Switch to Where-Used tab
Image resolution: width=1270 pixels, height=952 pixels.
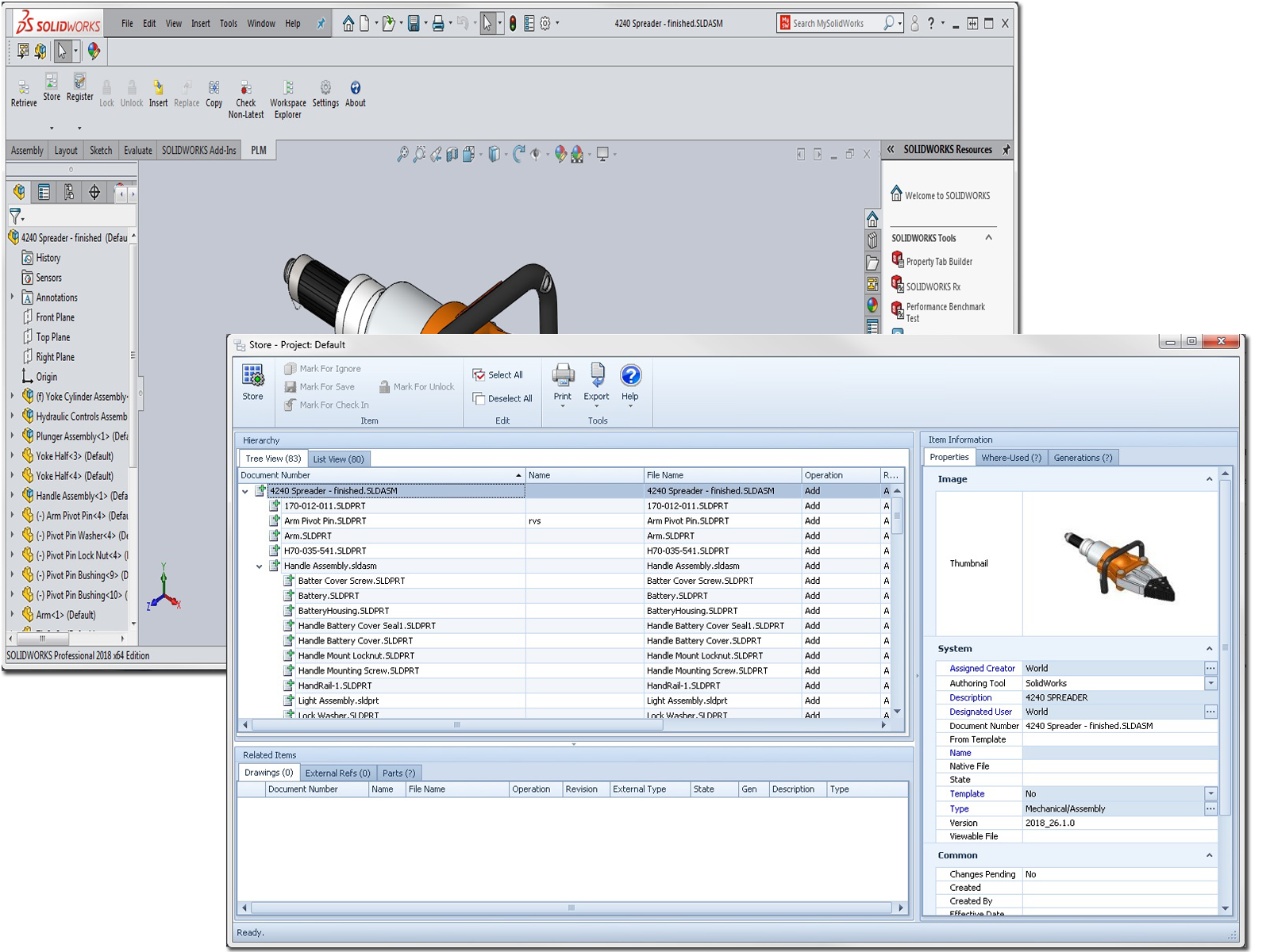click(x=1010, y=458)
